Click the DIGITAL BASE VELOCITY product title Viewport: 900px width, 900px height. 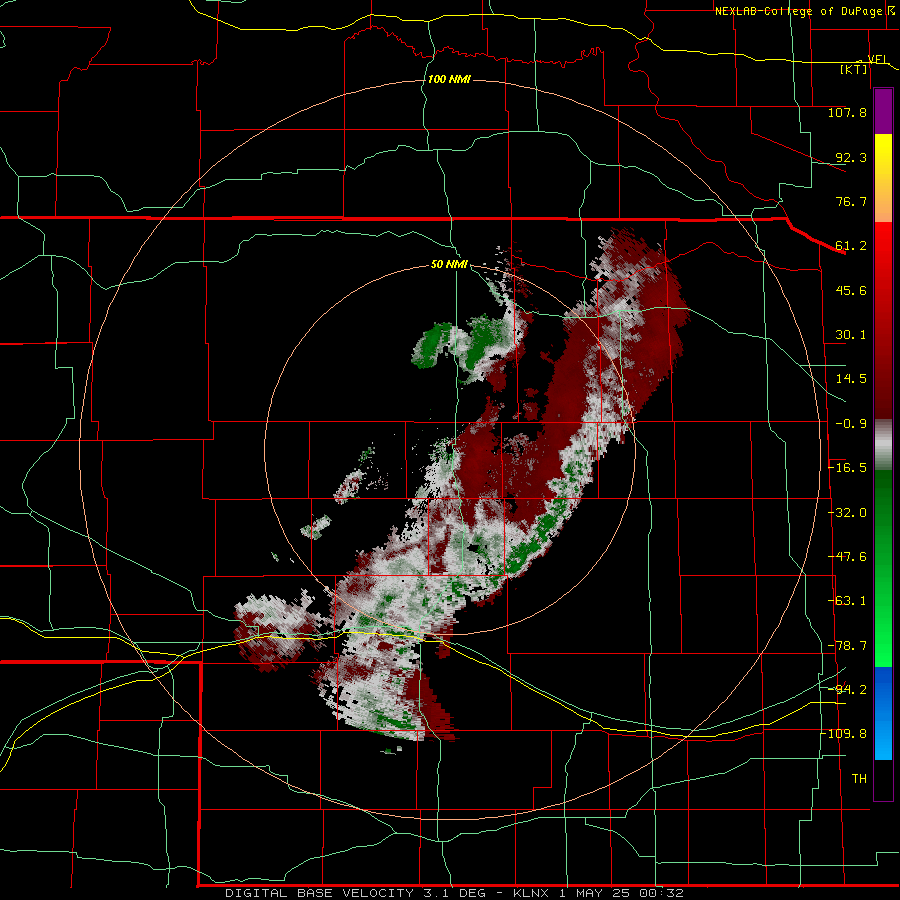[x=319, y=893]
